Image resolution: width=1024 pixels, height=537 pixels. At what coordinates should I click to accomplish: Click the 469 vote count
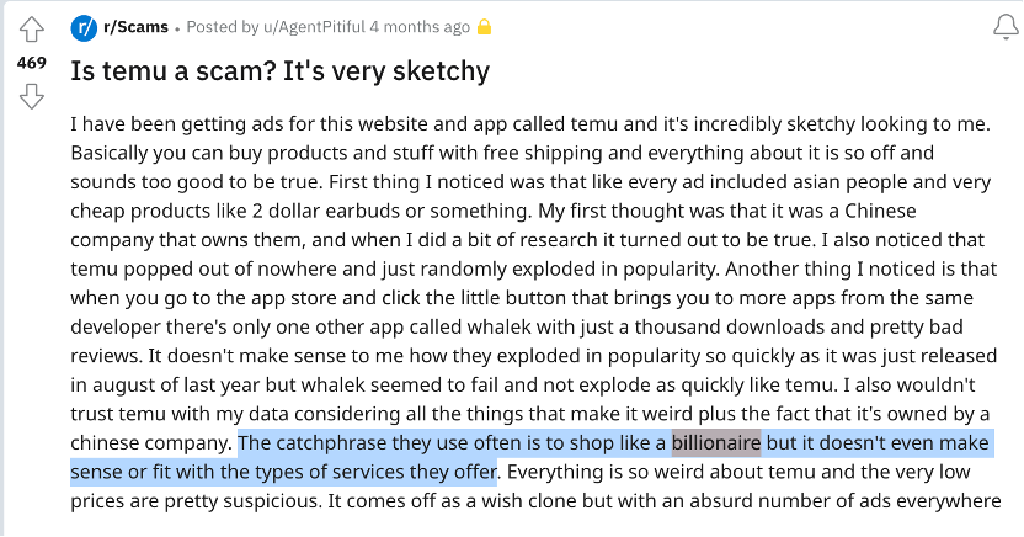(x=32, y=63)
